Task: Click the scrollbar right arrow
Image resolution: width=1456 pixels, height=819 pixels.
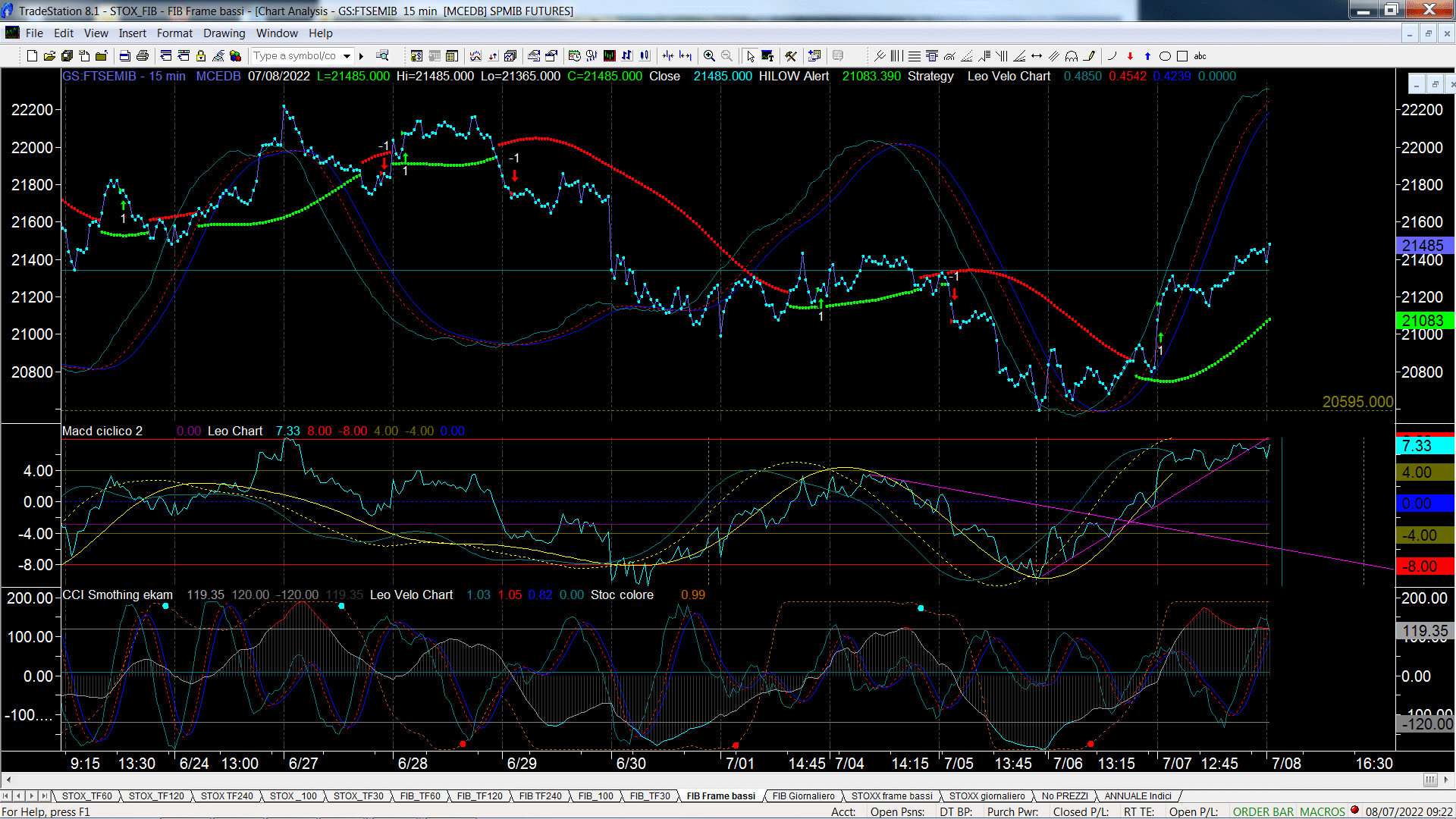Action: (x=1446, y=779)
